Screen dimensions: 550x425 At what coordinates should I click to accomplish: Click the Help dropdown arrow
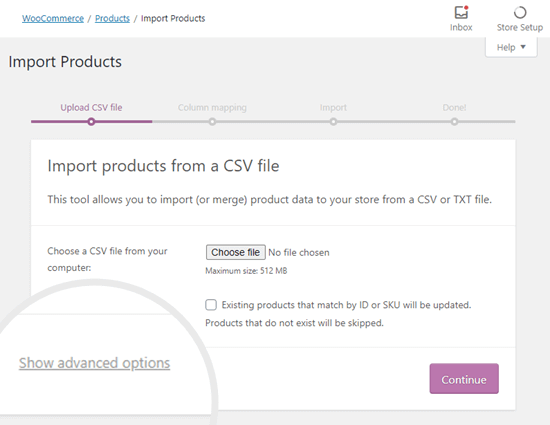[523, 47]
